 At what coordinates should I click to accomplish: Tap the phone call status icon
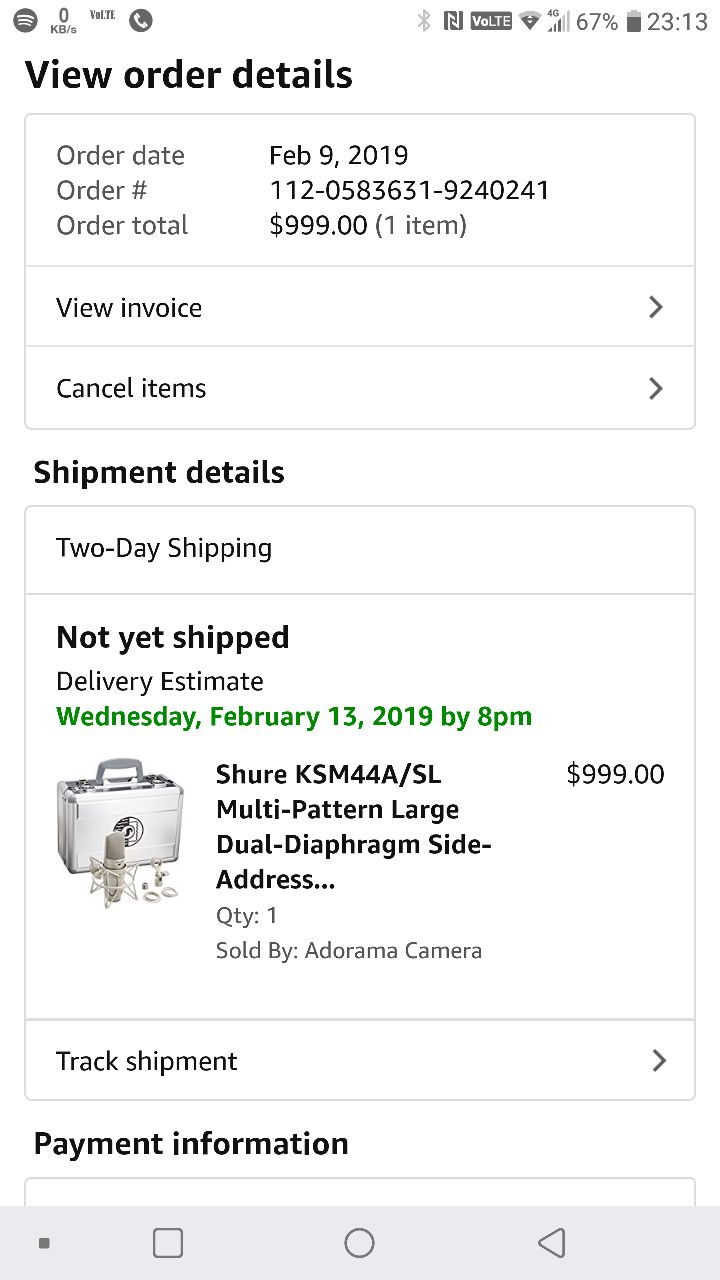[141, 20]
